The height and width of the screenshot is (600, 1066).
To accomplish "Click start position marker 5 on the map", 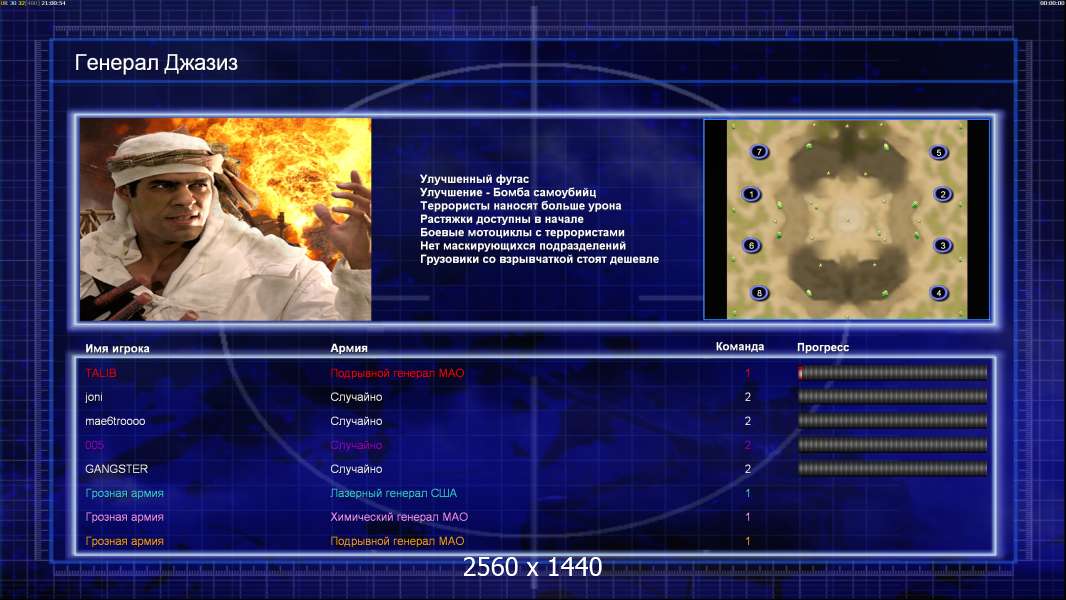I will [x=939, y=152].
